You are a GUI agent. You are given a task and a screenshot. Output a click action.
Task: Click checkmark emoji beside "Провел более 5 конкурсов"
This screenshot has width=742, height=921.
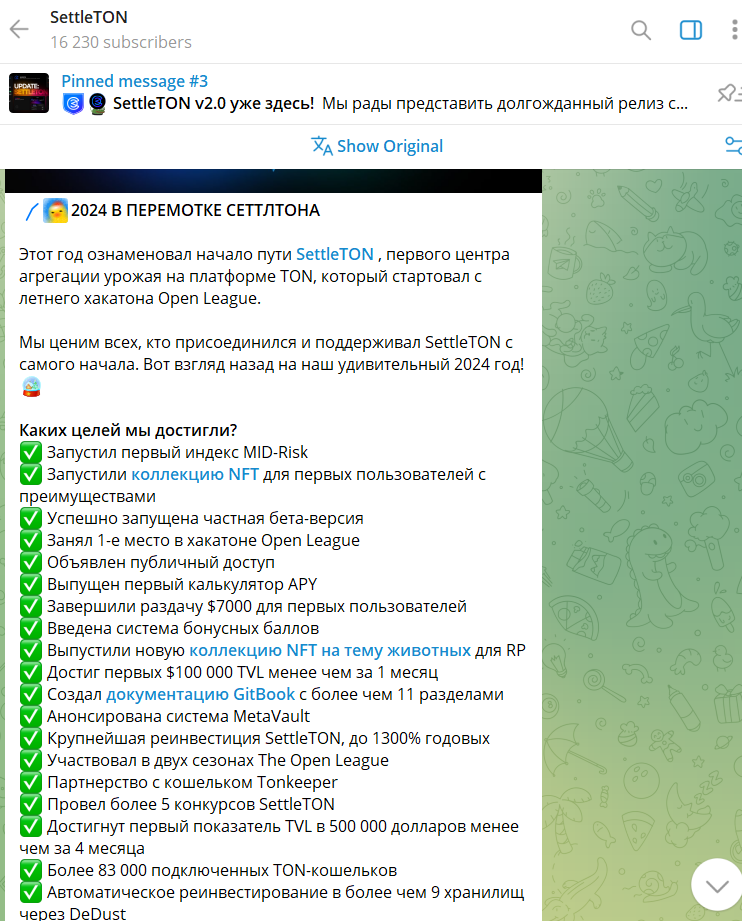31,805
